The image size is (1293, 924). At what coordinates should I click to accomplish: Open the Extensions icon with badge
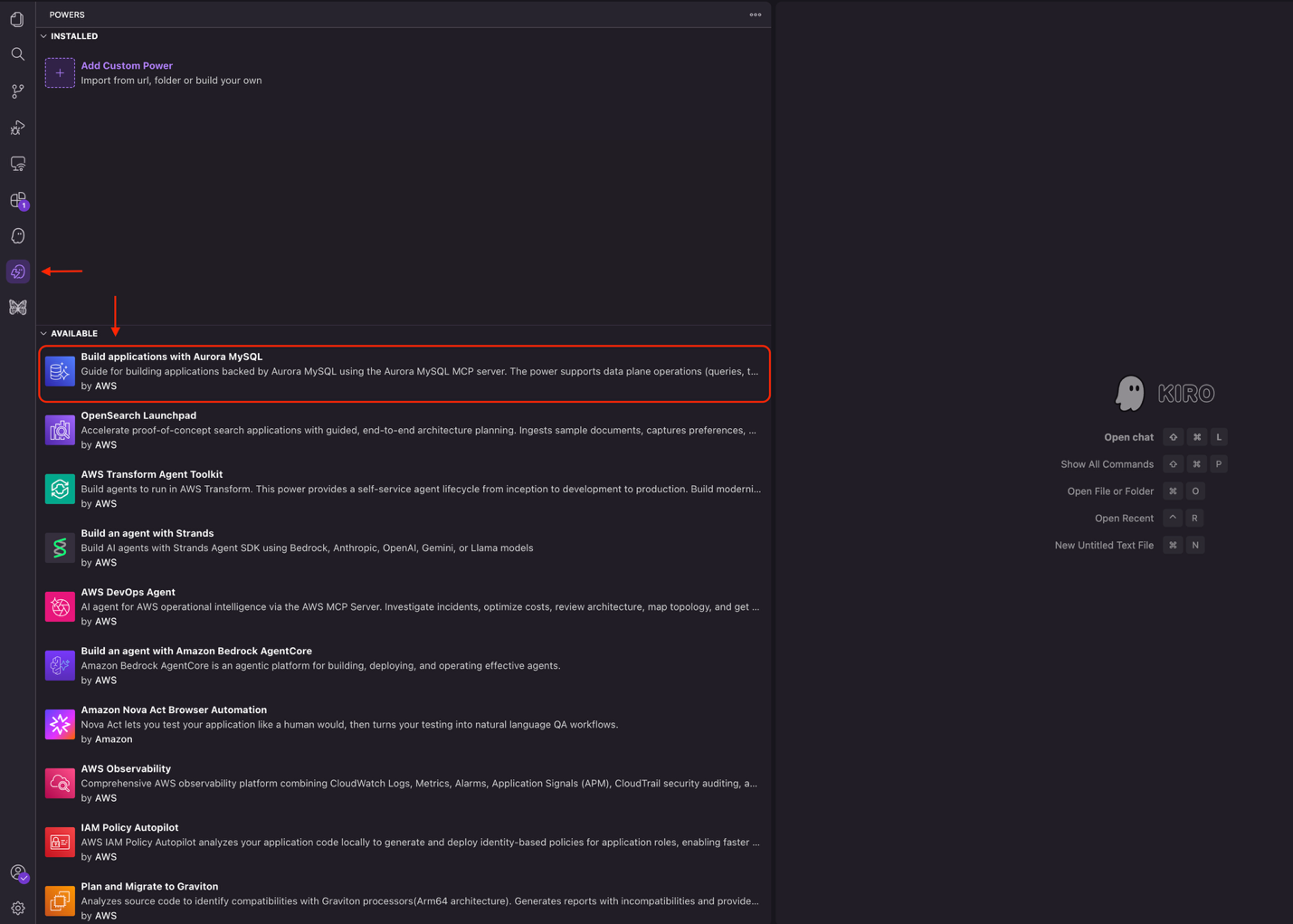click(x=18, y=200)
